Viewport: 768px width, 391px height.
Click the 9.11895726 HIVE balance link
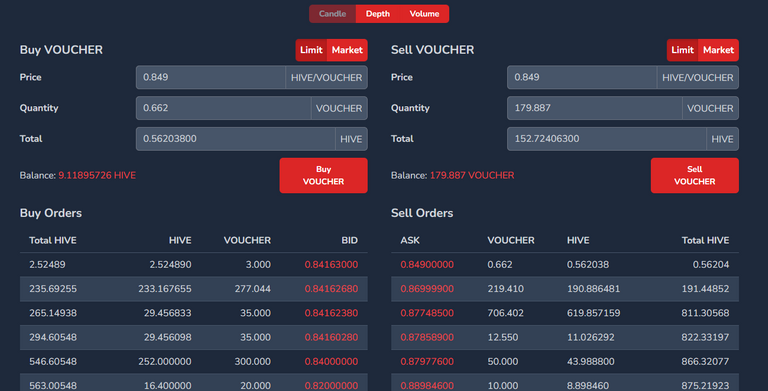97,175
